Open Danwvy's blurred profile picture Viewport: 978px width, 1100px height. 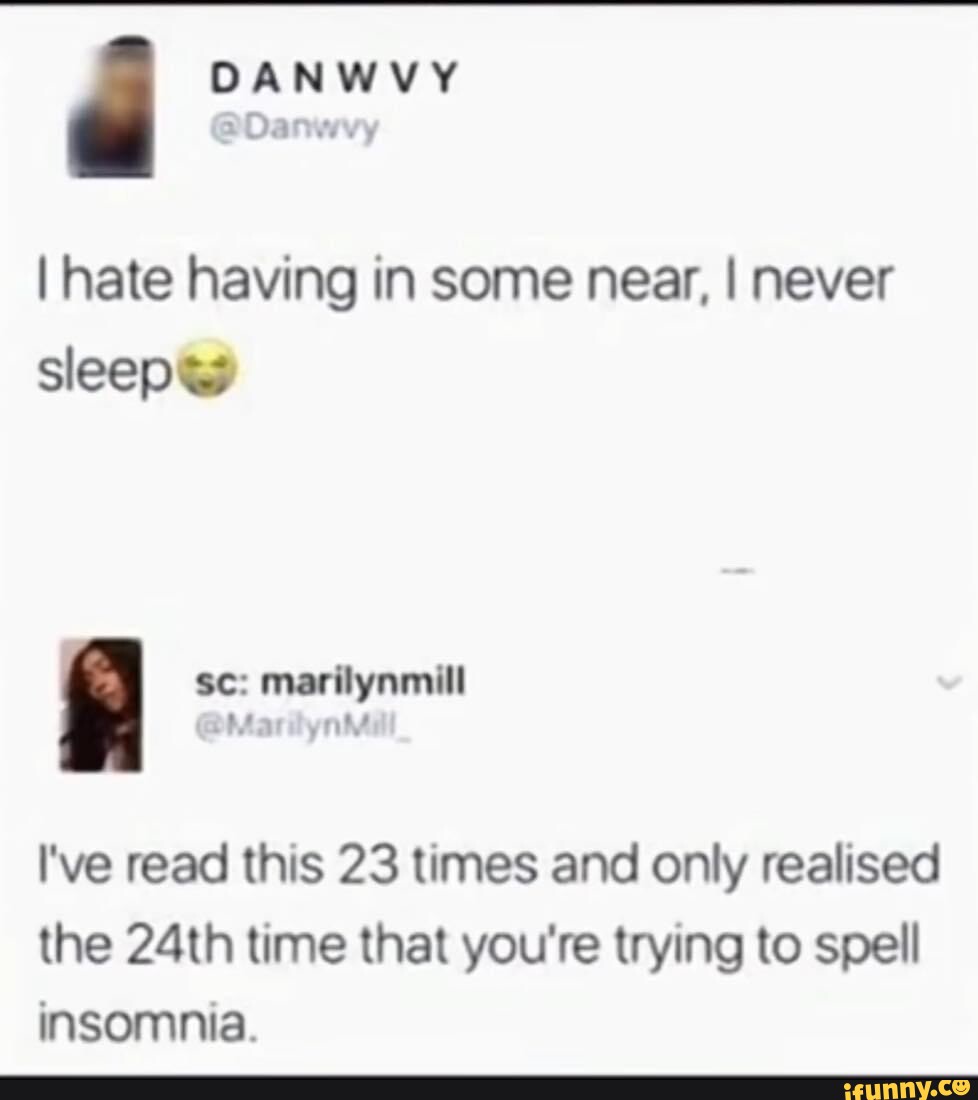coord(112,107)
